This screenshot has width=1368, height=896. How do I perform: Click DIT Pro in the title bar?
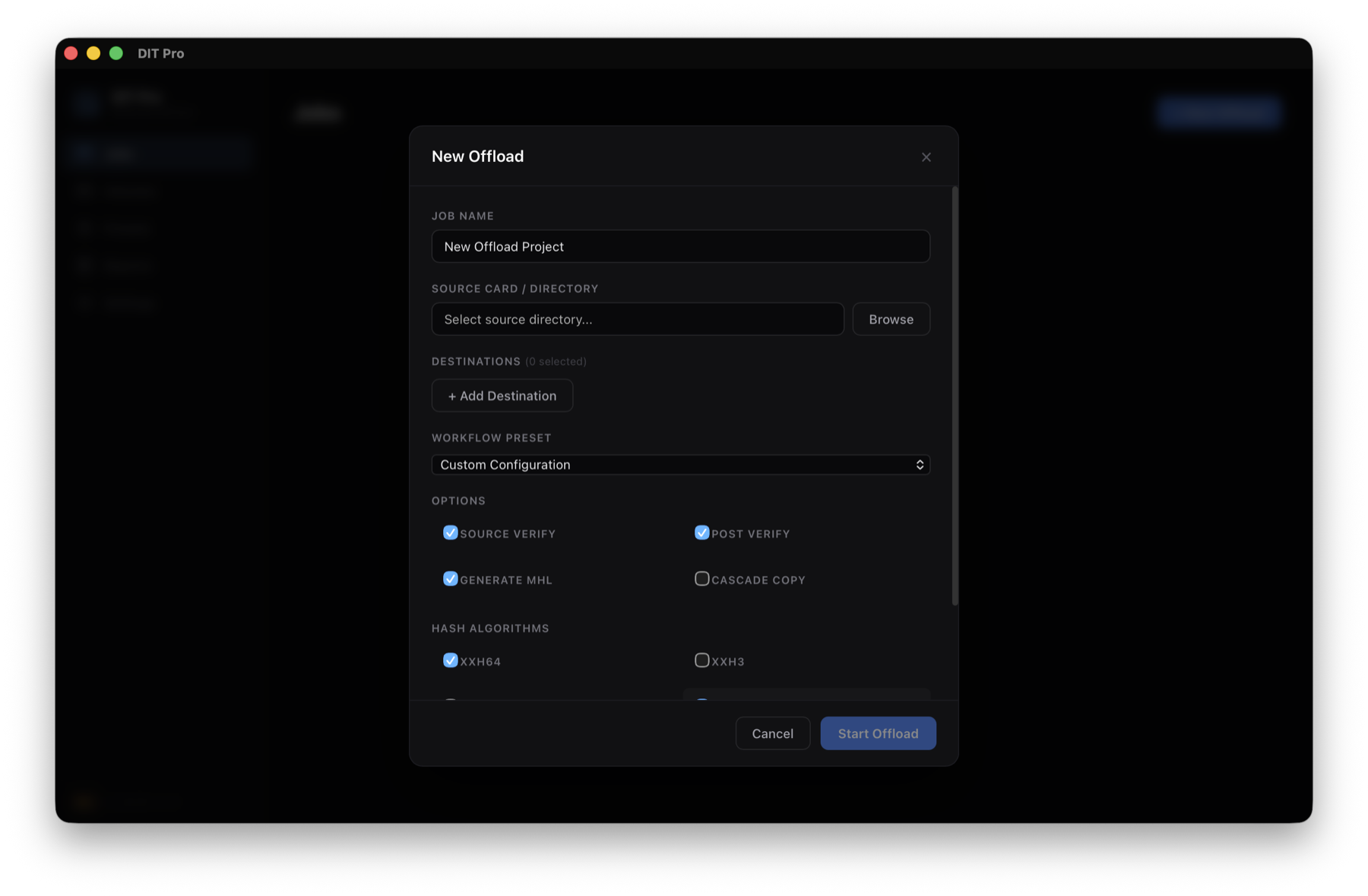[160, 53]
